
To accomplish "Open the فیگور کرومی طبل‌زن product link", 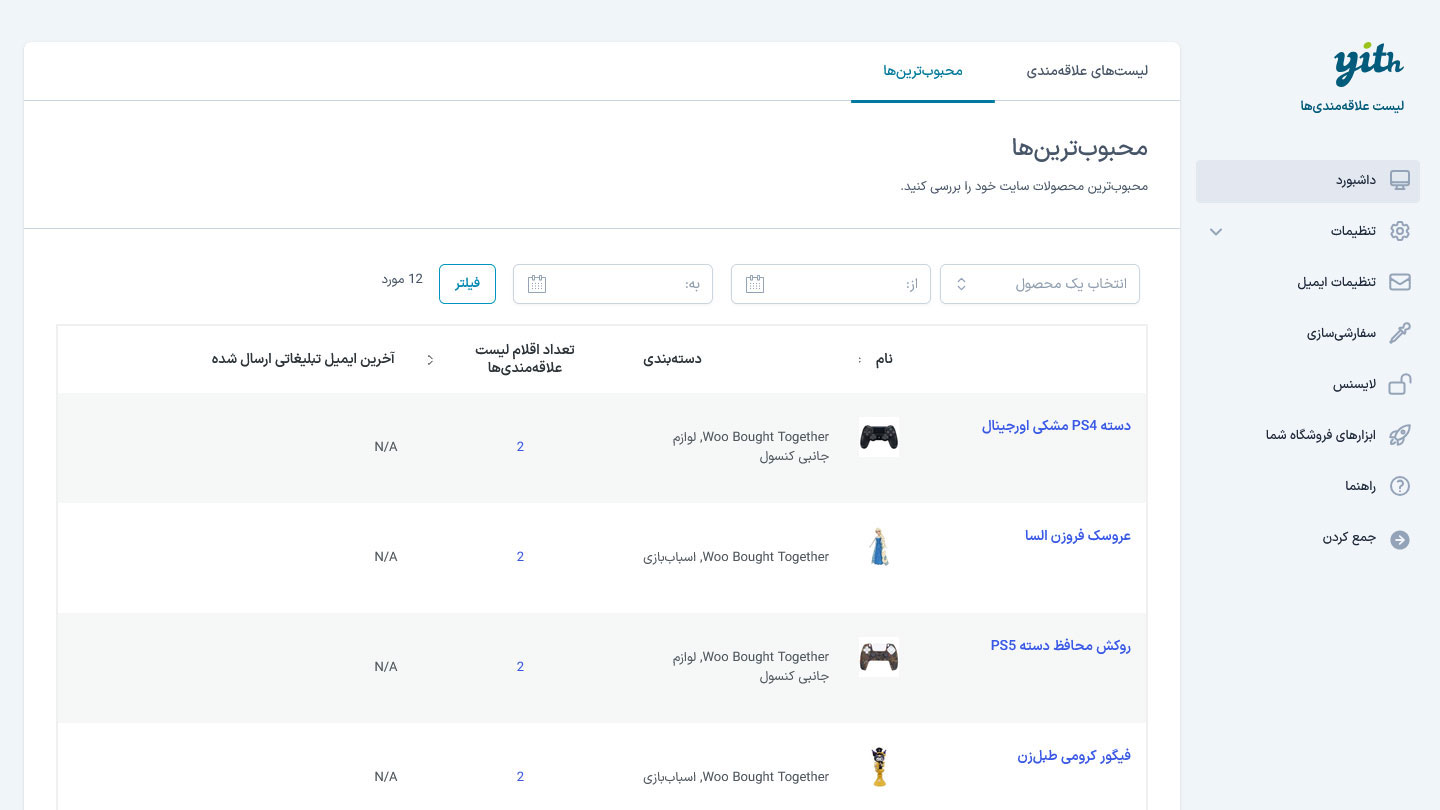I will click(1074, 756).
